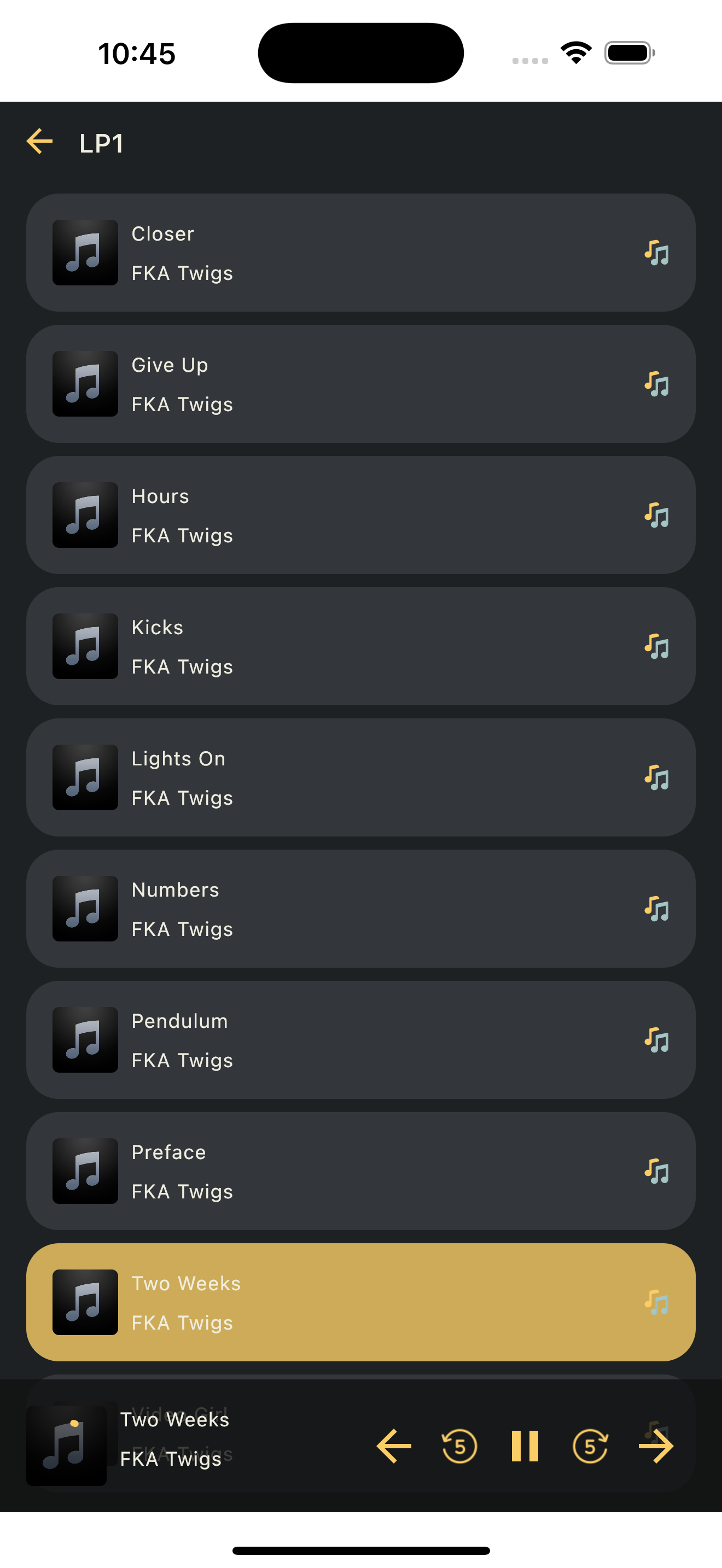
Task: Select the highlighted Two Weeks list row
Action: [x=361, y=1302]
